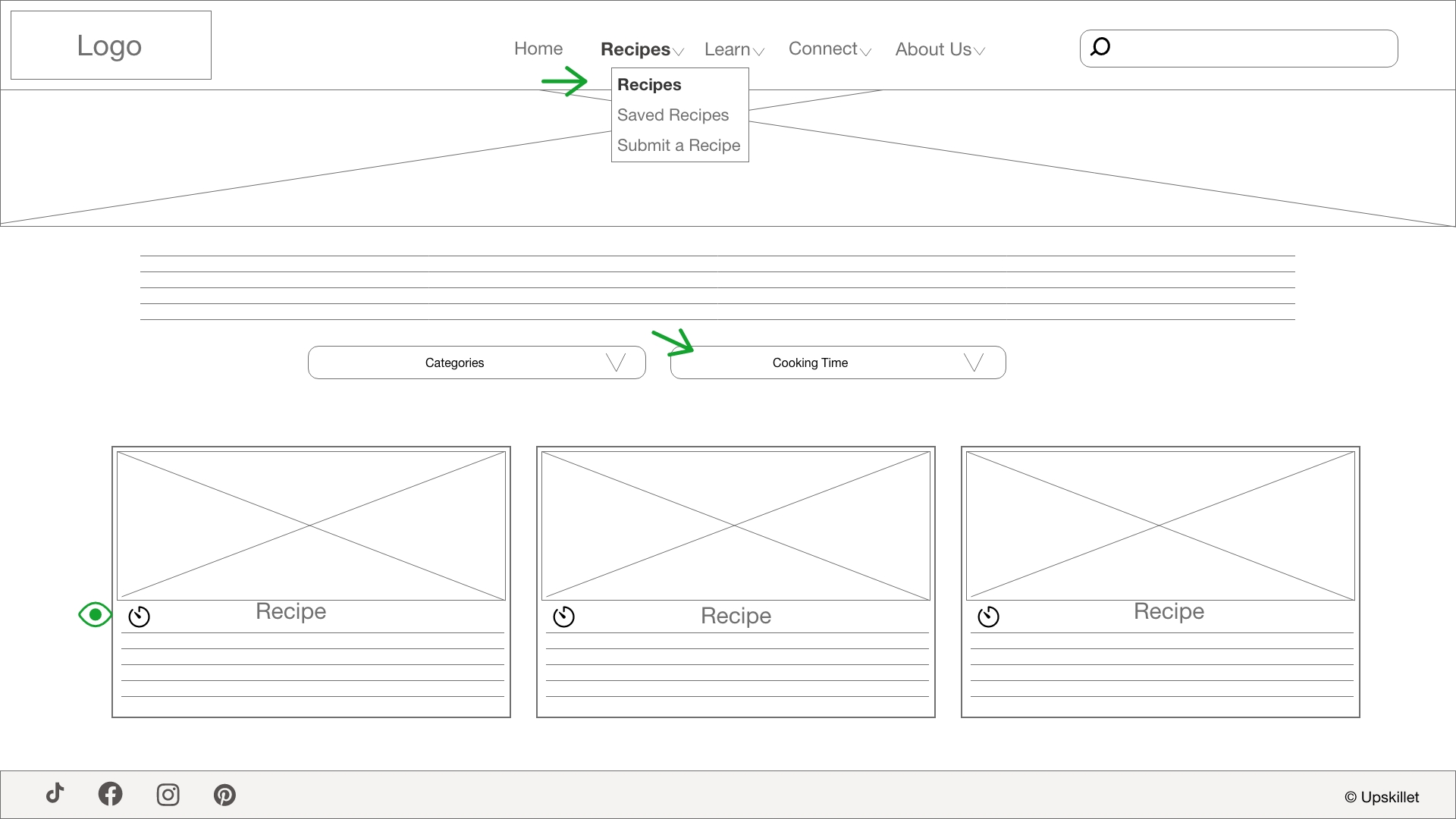Select Home in the navigation bar
This screenshot has height=819, width=1456.
coord(538,48)
